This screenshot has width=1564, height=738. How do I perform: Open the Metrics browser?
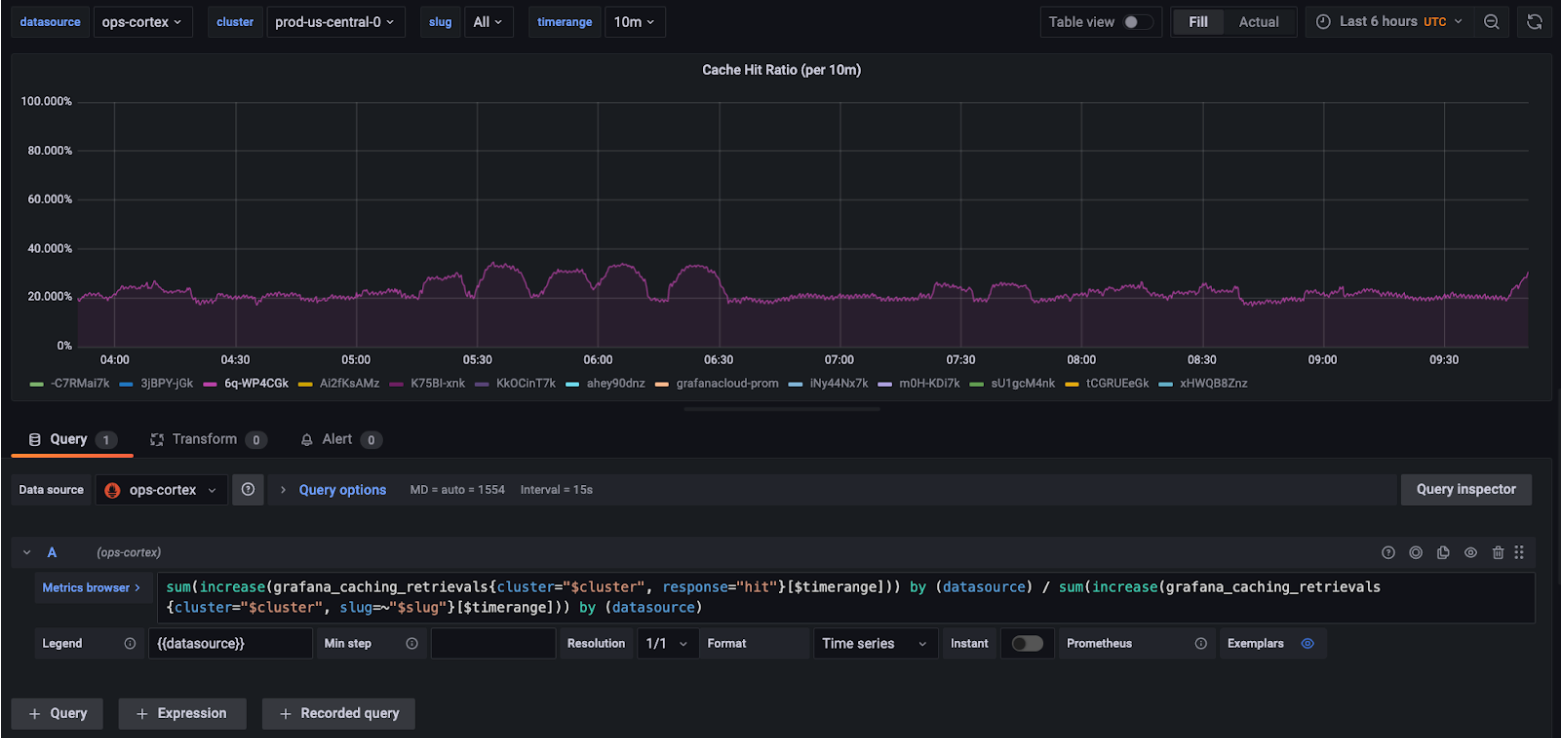tap(91, 587)
